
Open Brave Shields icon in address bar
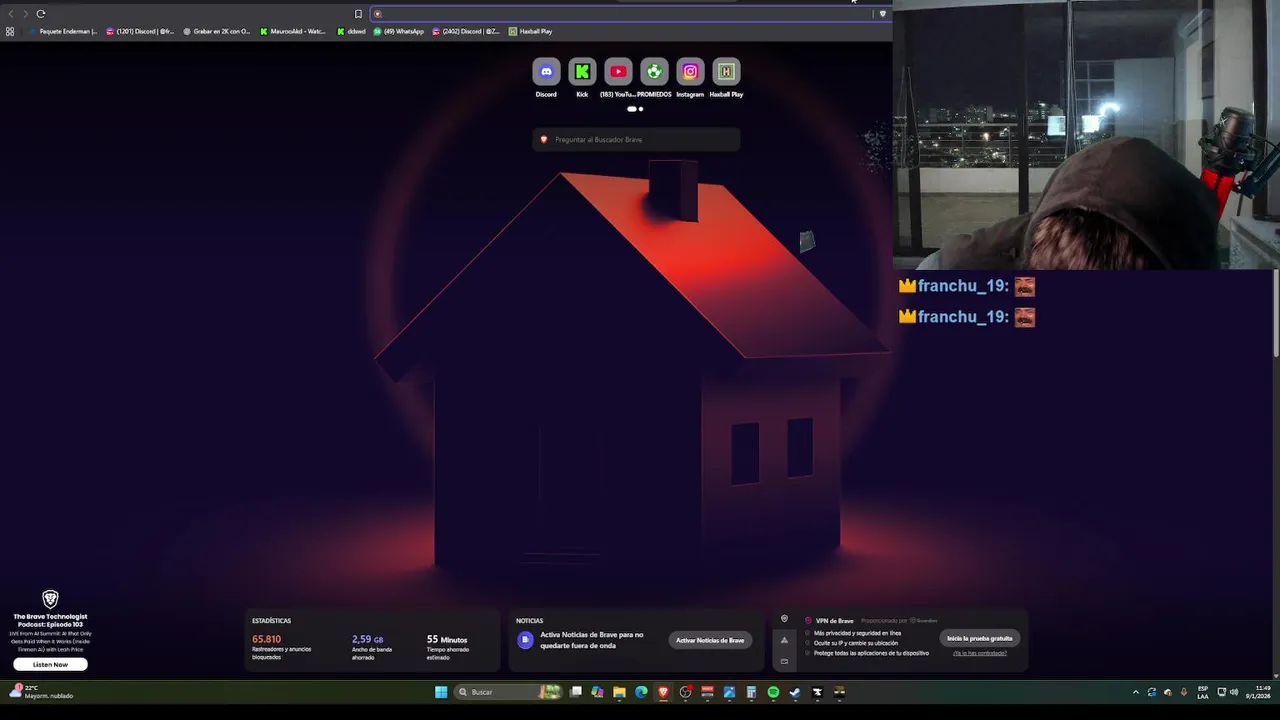pos(882,14)
